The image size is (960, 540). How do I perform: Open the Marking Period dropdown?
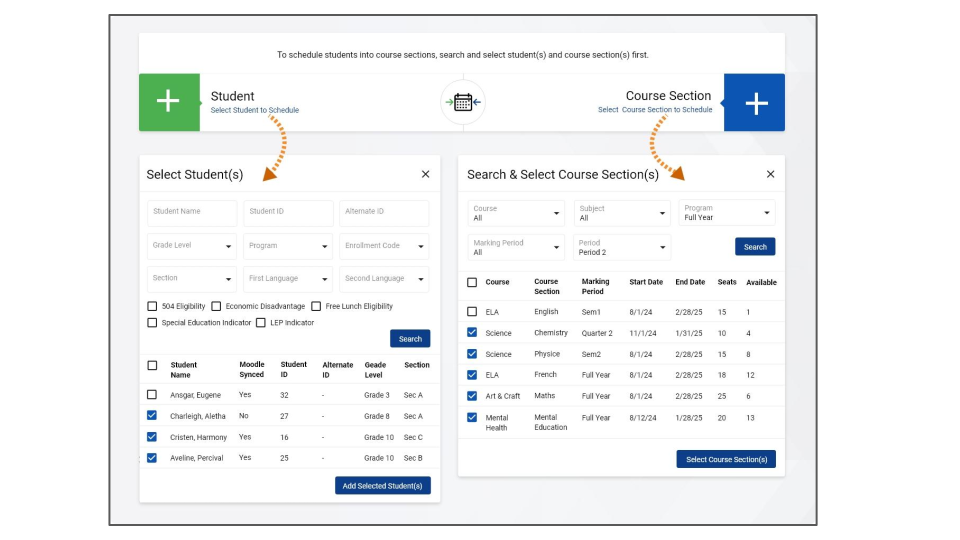(516, 247)
